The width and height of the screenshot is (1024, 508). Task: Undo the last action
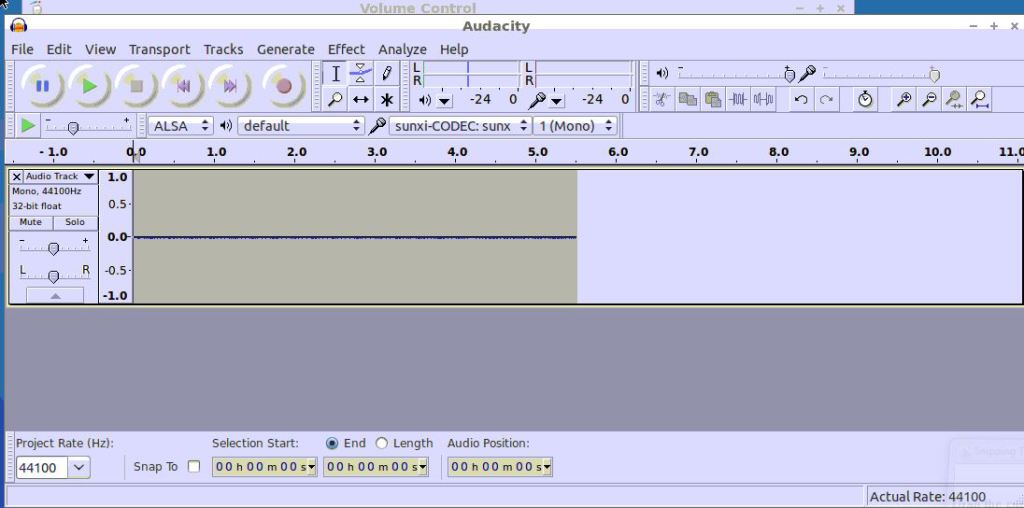pyautogui.click(x=801, y=100)
